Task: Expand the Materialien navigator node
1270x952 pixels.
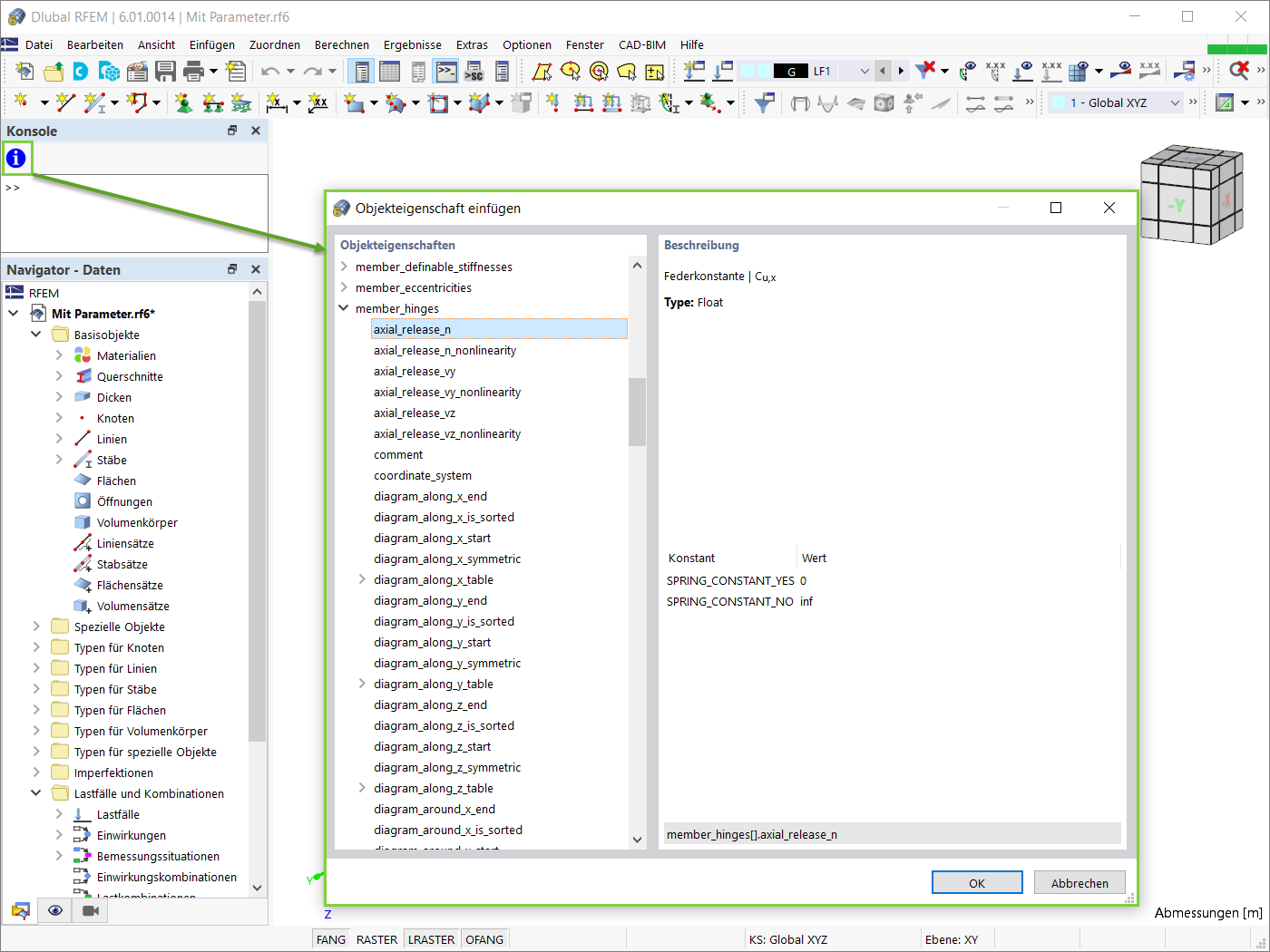Action: 59,355
